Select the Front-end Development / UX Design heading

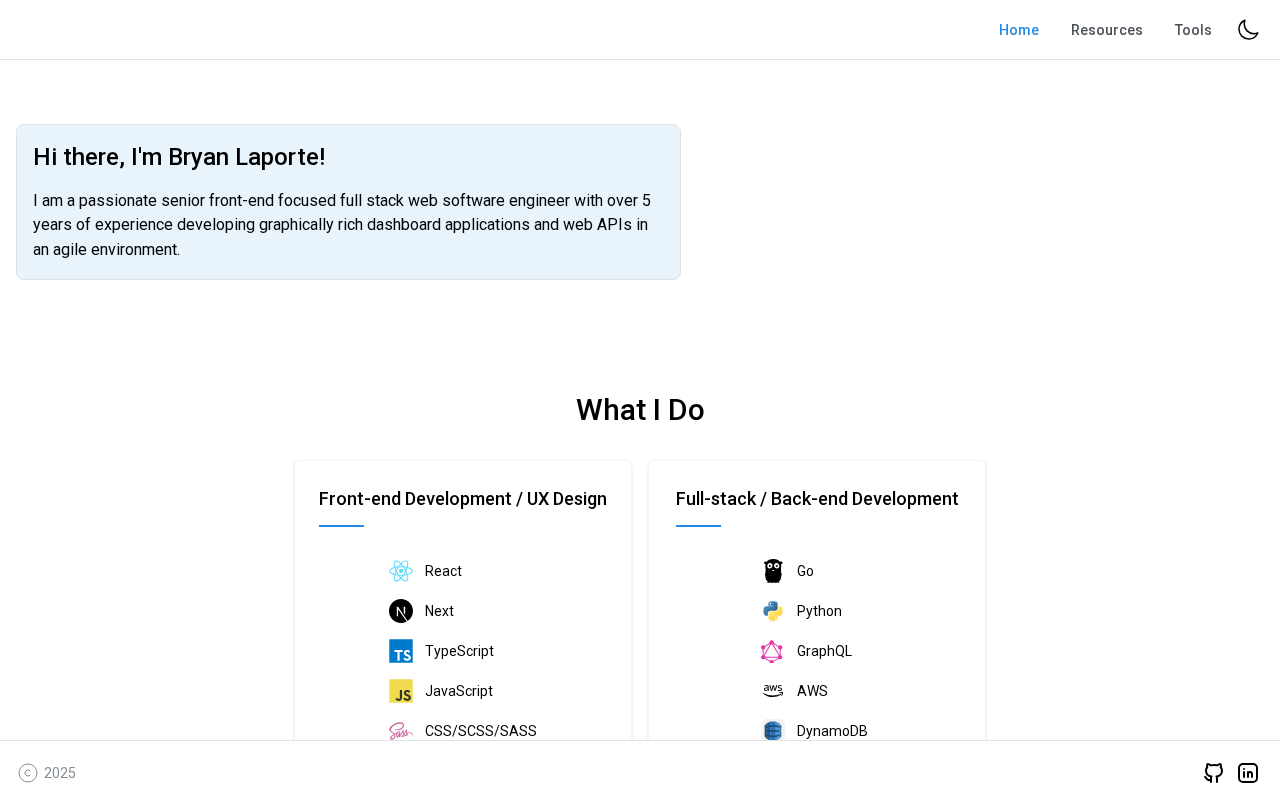[x=463, y=499]
